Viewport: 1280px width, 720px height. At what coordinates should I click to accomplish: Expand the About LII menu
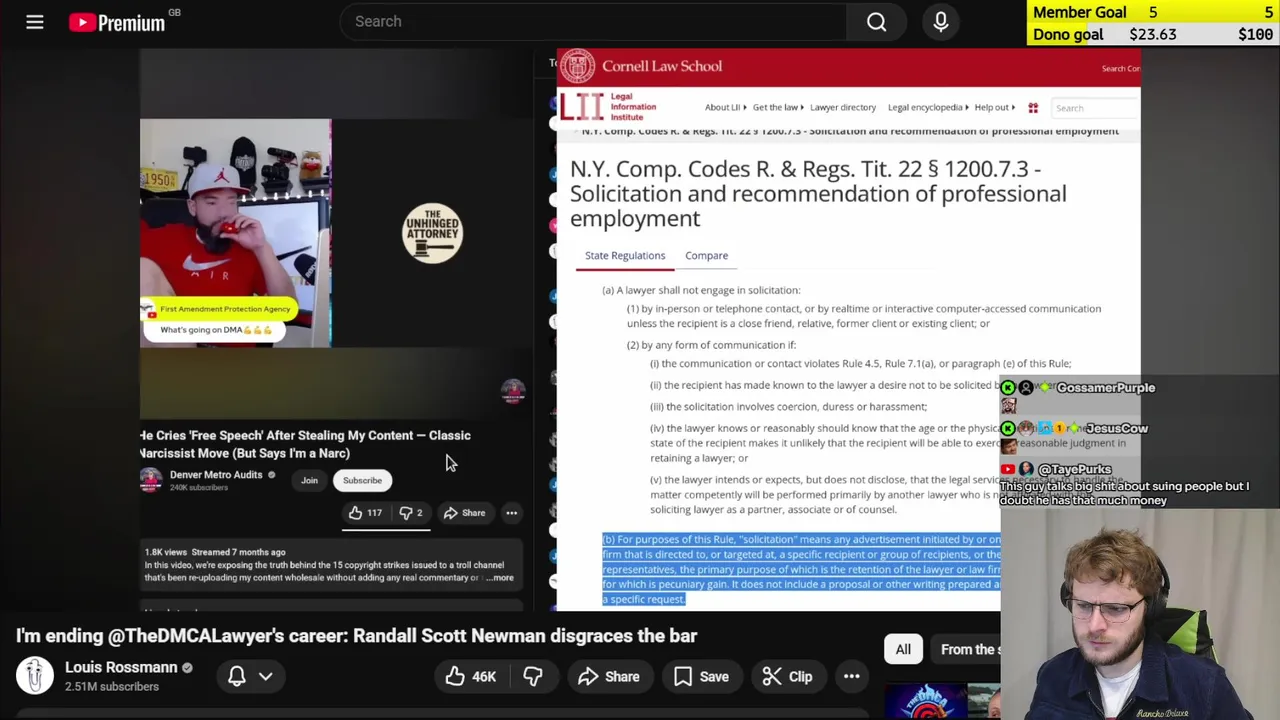click(726, 107)
